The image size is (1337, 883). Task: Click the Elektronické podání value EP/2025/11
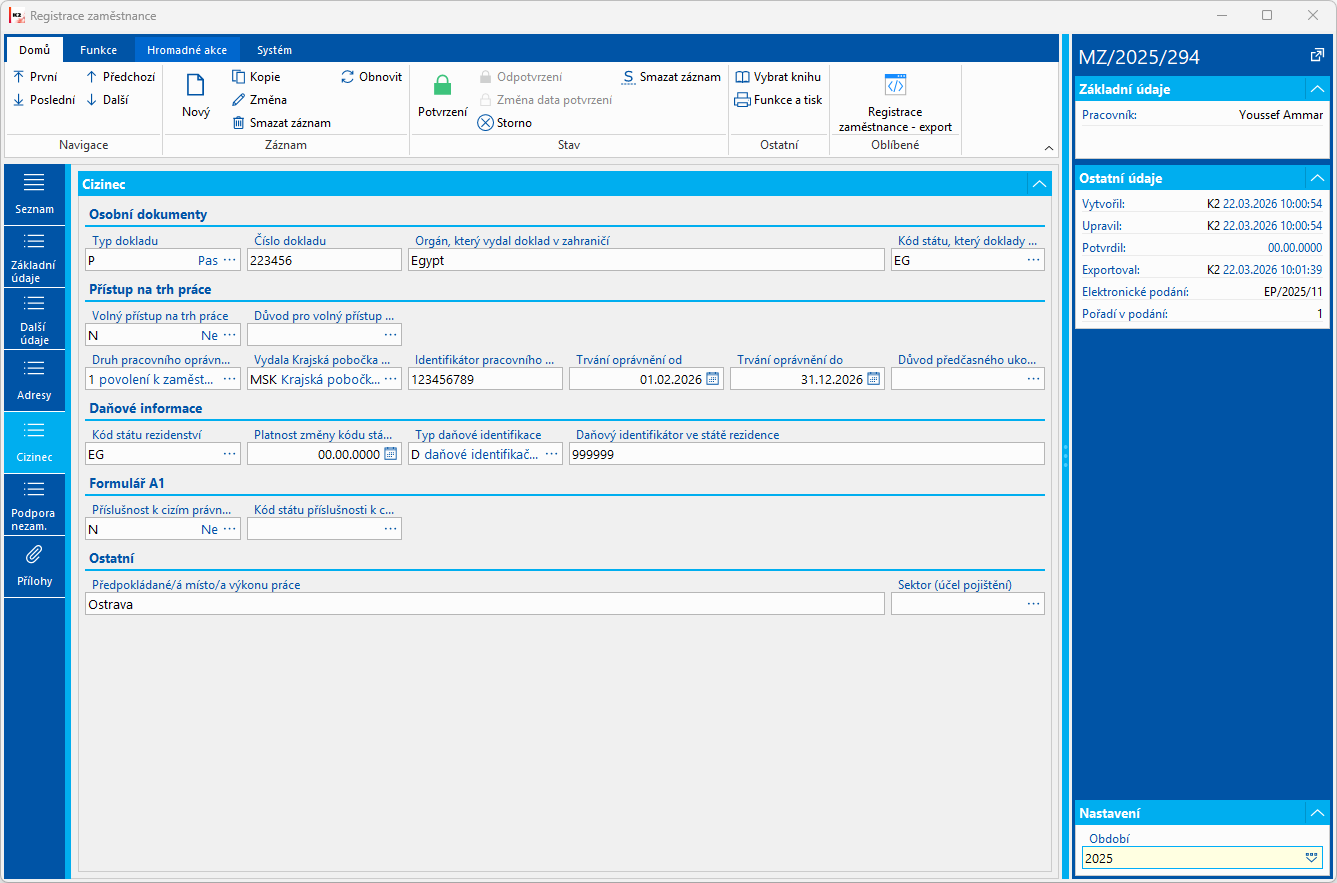tap(1293, 292)
